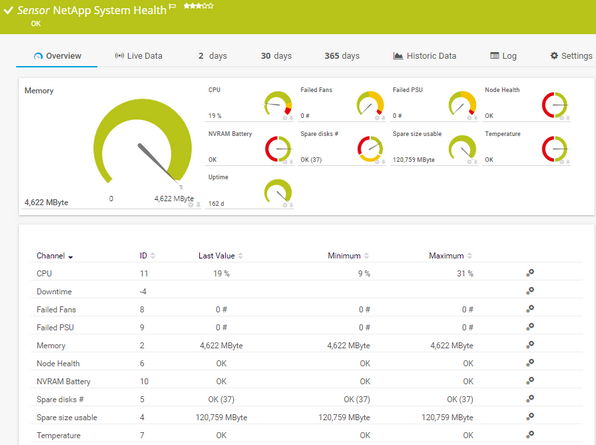Image resolution: width=596 pixels, height=445 pixels.
Task: Click the flag icon beside sensor name
Action: [x=172, y=6]
